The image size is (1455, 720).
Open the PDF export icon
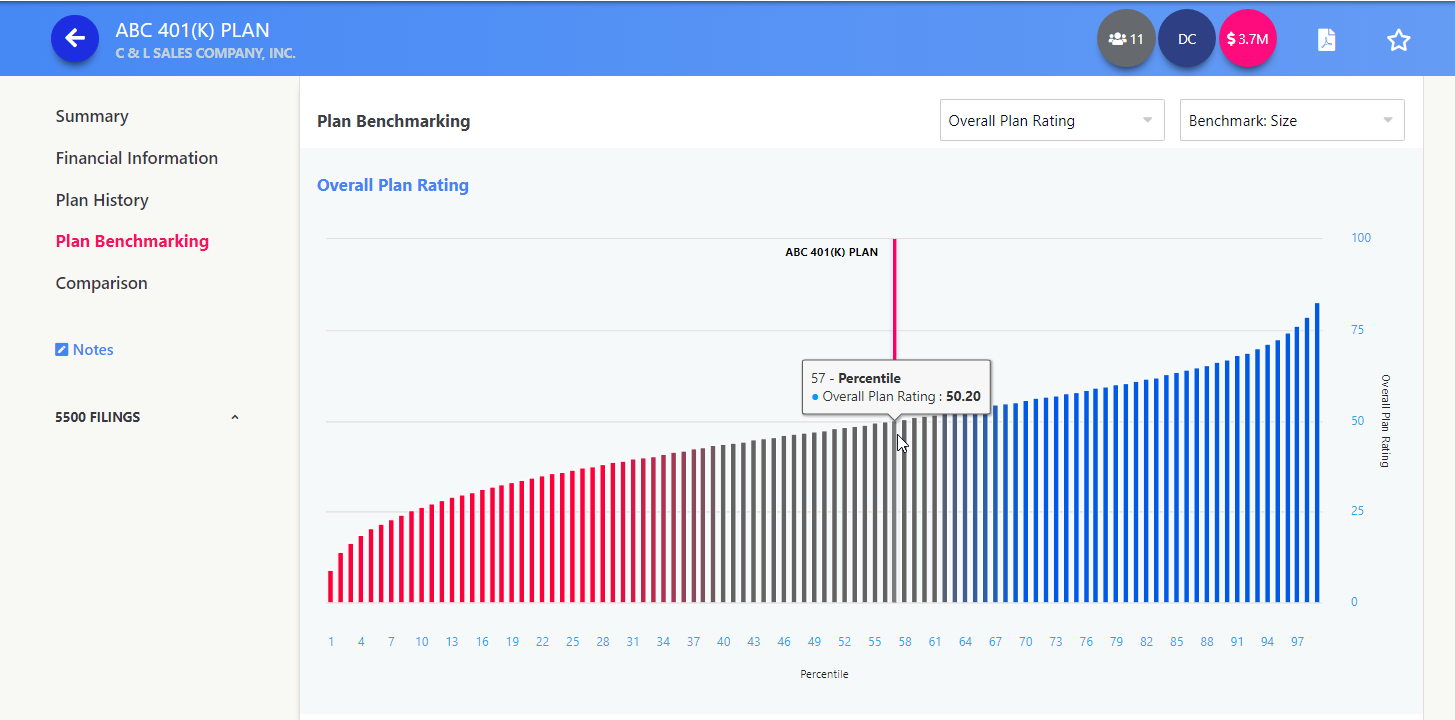pos(1326,40)
